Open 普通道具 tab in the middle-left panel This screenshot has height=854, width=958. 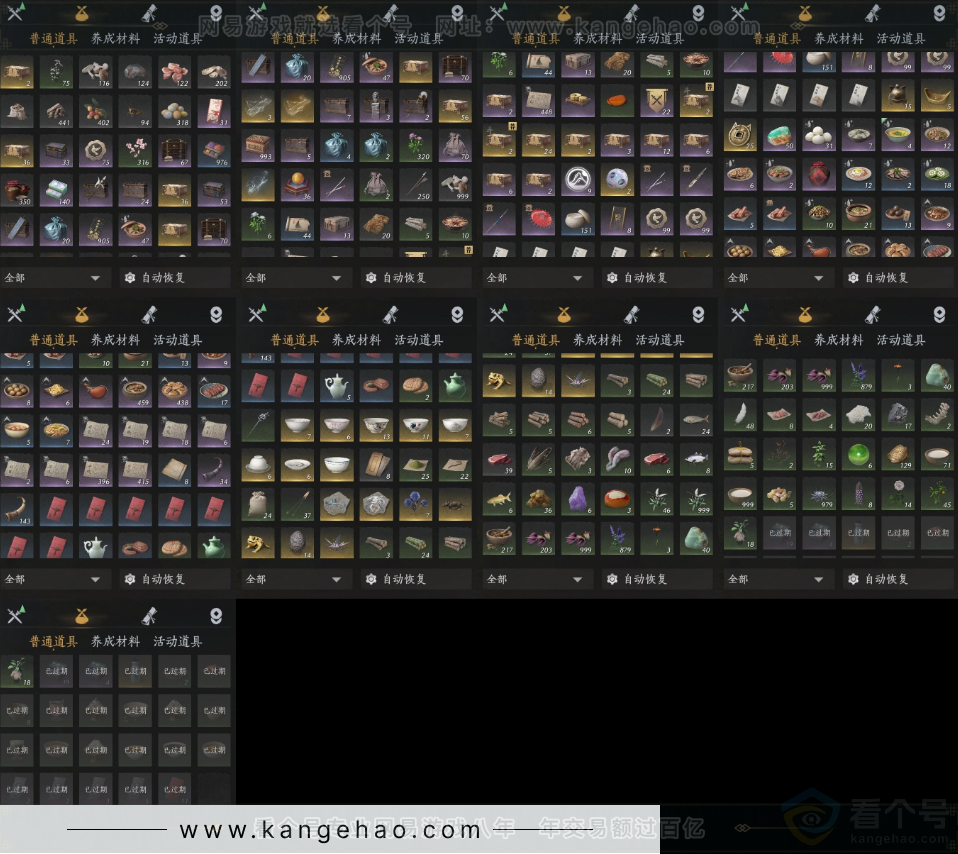click(x=53, y=340)
